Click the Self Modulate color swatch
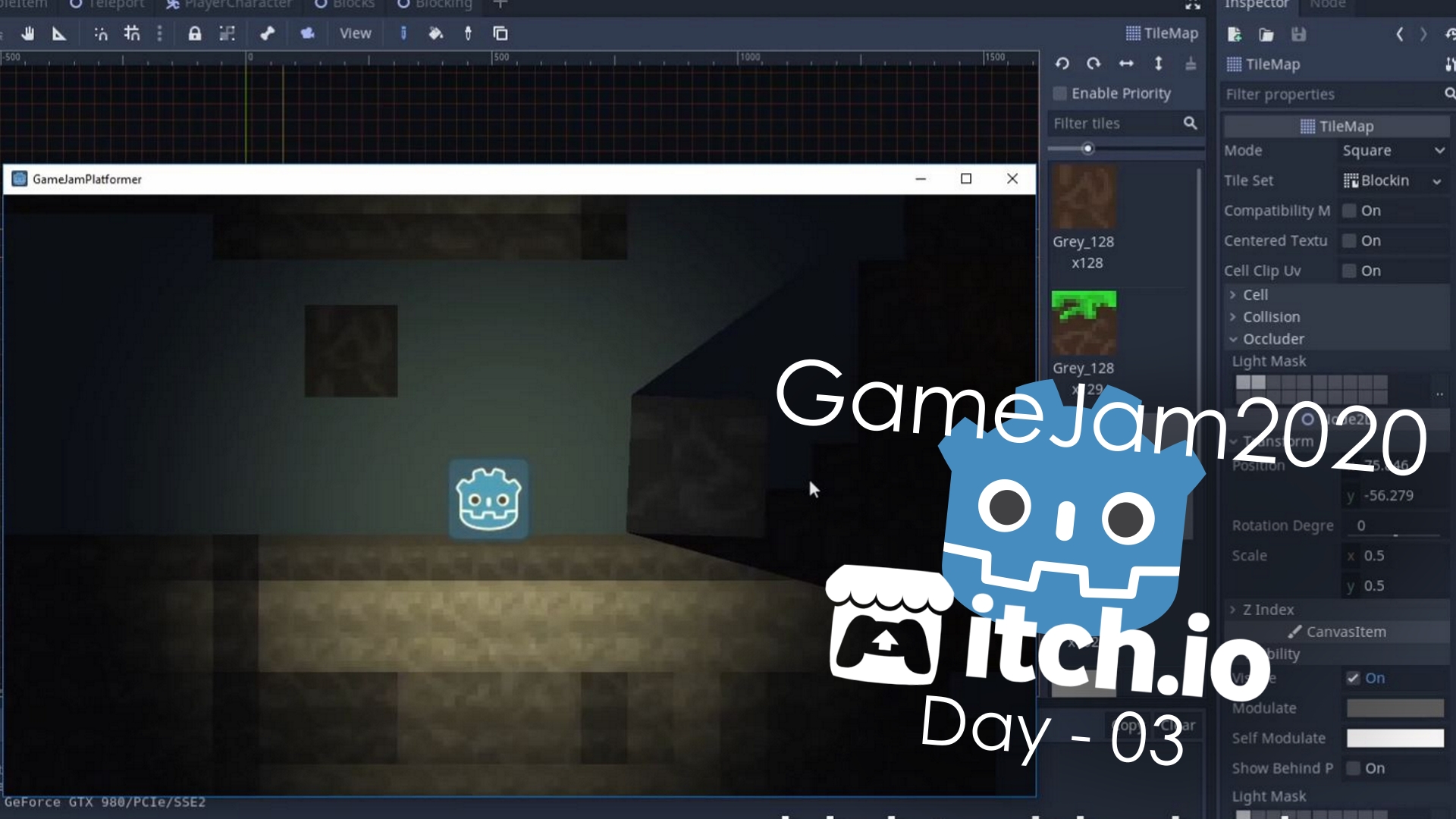Image resolution: width=1456 pixels, height=819 pixels. [1395, 738]
